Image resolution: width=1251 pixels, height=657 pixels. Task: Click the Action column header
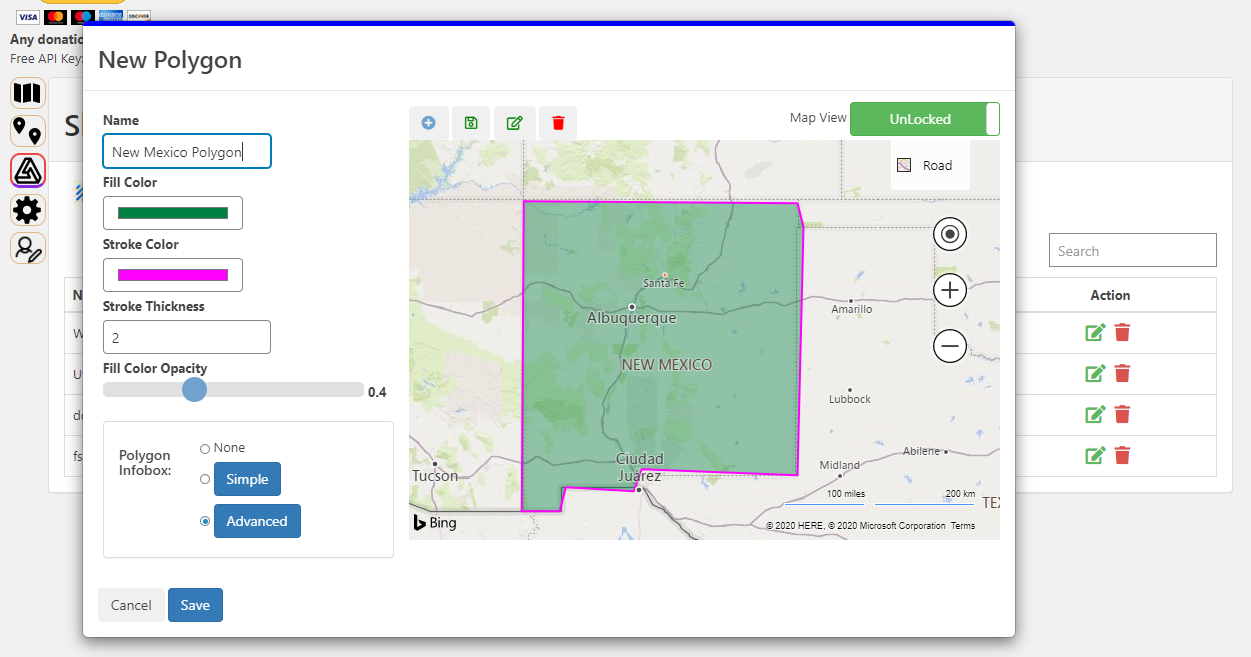(1110, 295)
